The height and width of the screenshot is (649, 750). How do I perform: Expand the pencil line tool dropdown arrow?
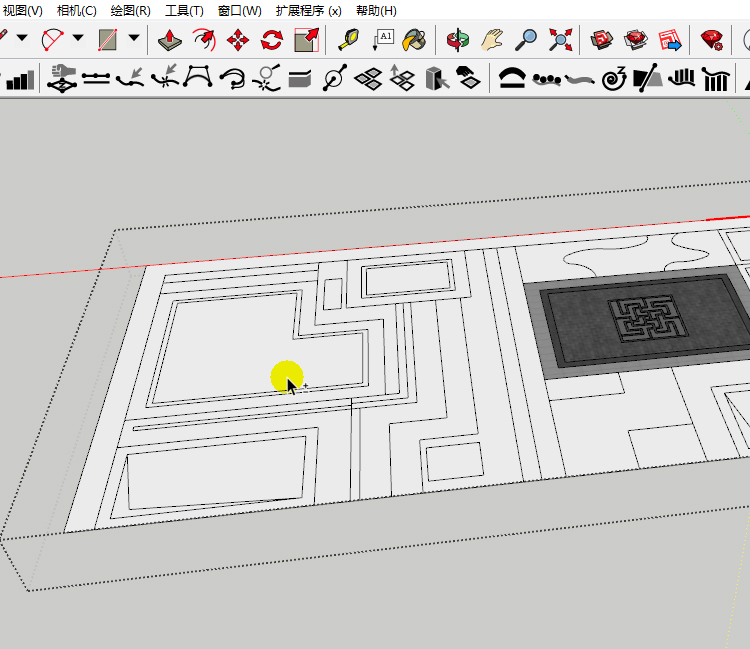(x=22, y=37)
